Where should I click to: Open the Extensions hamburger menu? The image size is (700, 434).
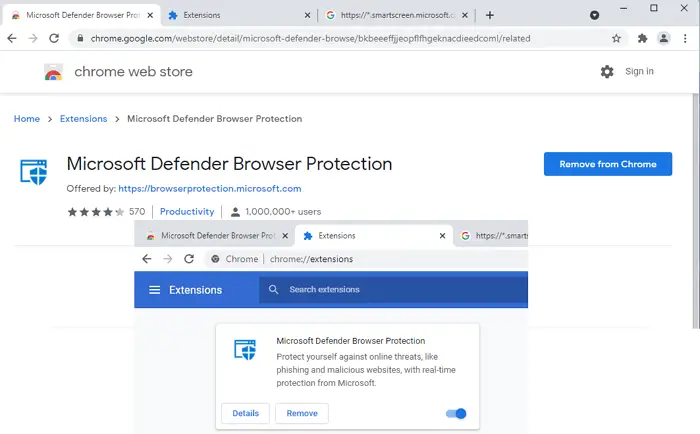[154, 290]
